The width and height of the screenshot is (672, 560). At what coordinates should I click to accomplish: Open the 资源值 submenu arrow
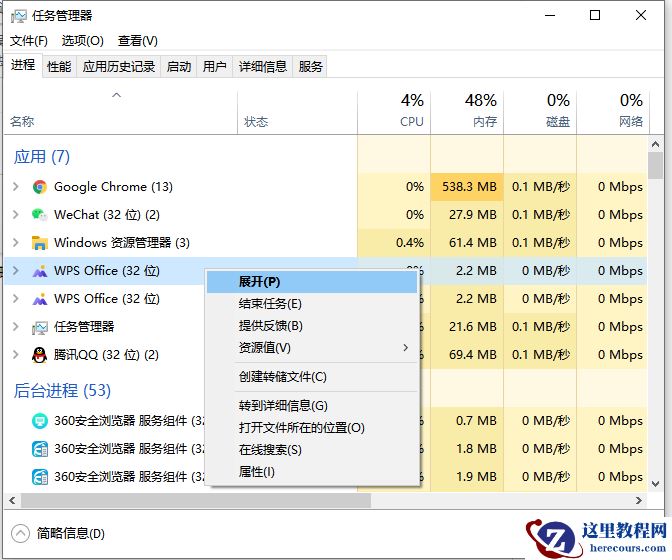point(405,347)
